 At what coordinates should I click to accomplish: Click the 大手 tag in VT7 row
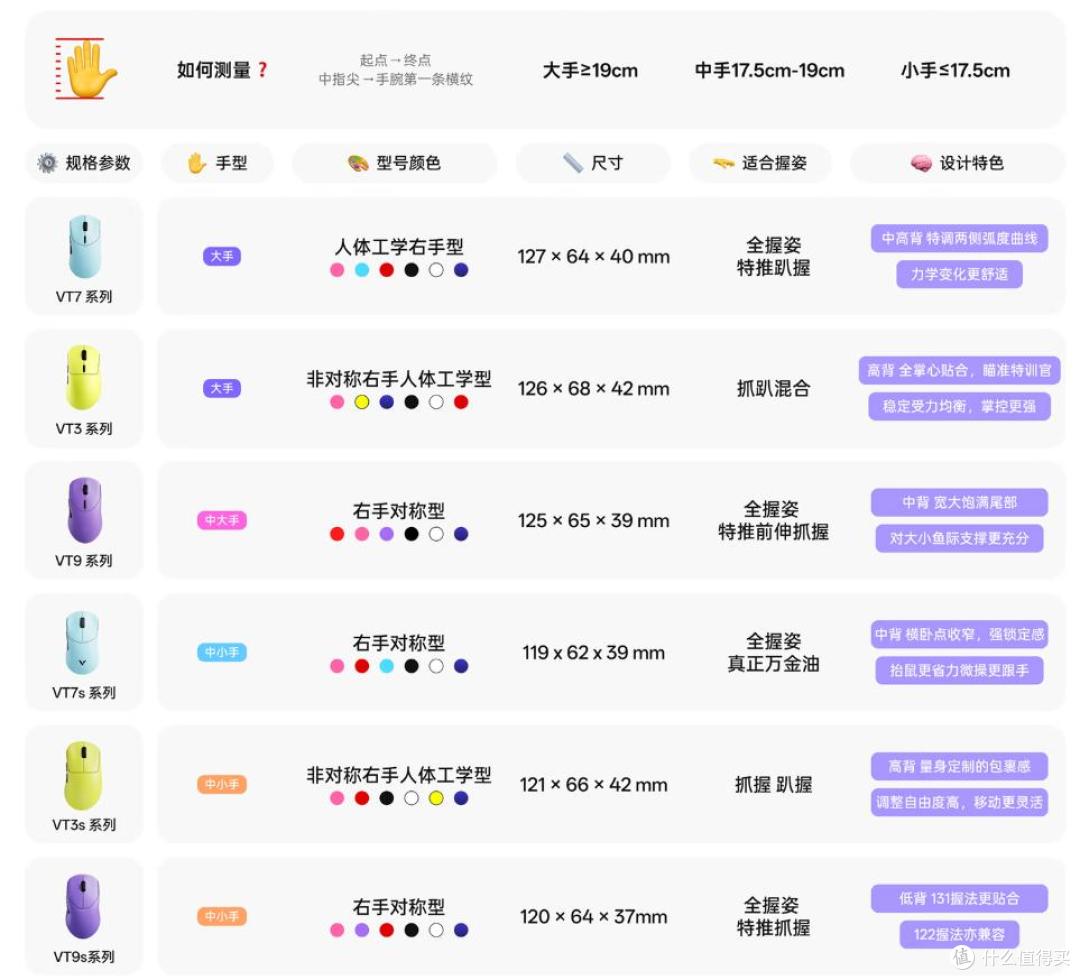pyautogui.click(x=222, y=256)
